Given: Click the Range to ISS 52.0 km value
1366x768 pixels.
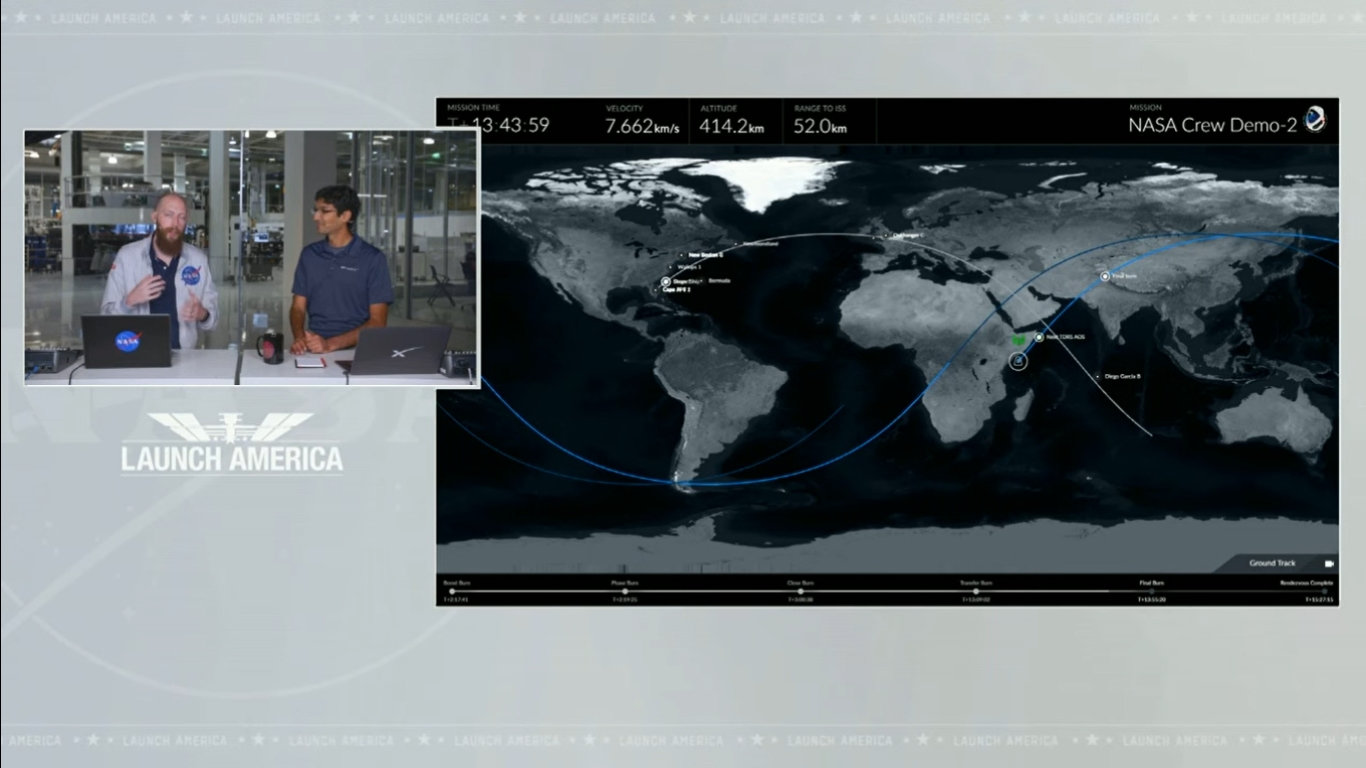Looking at the screenshot, I should [x=820, y=126].
